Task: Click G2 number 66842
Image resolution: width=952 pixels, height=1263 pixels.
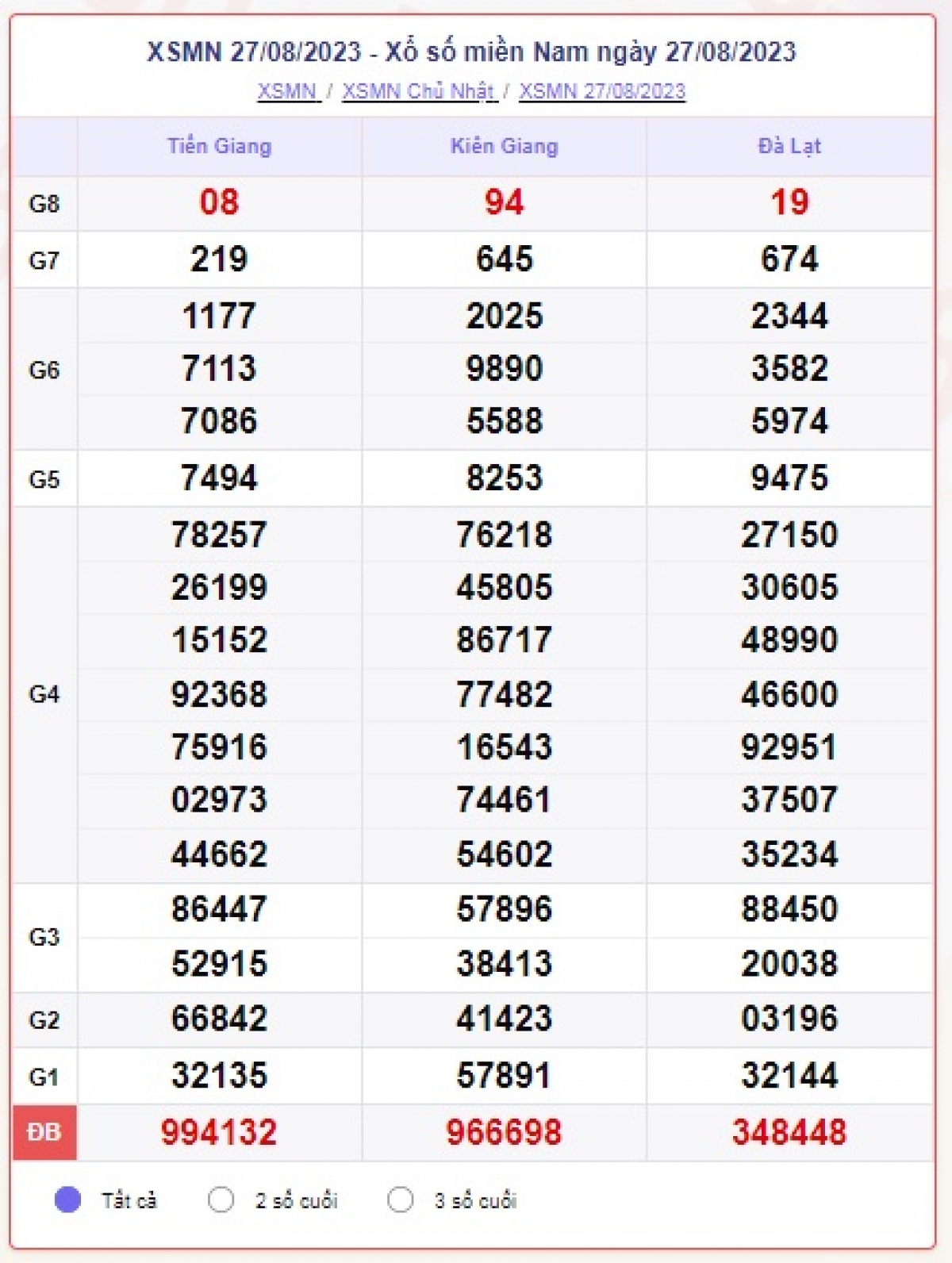Action: coord(219,1019)
